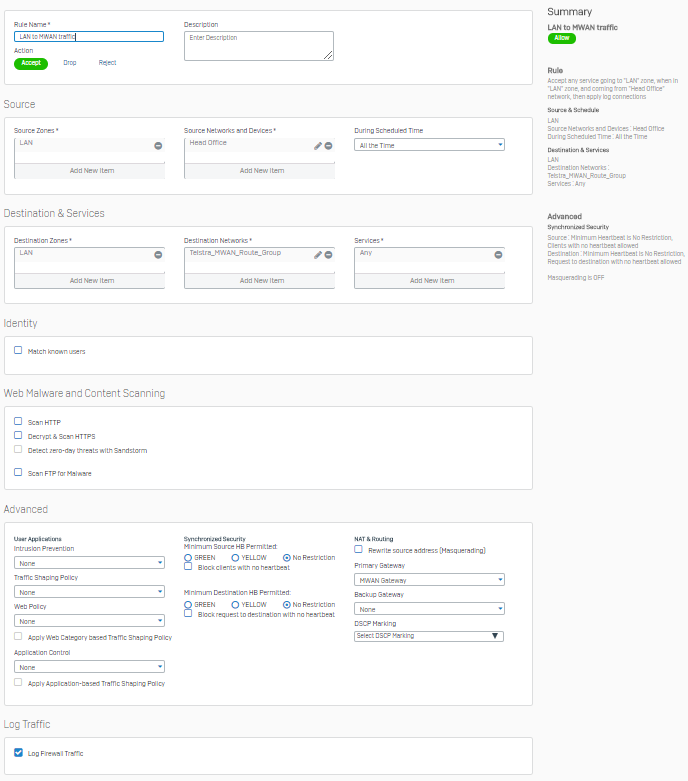The height and width of the screenshot is (781, 688).
Task: Select the Drop action
Action: click(x=69, y=63)
